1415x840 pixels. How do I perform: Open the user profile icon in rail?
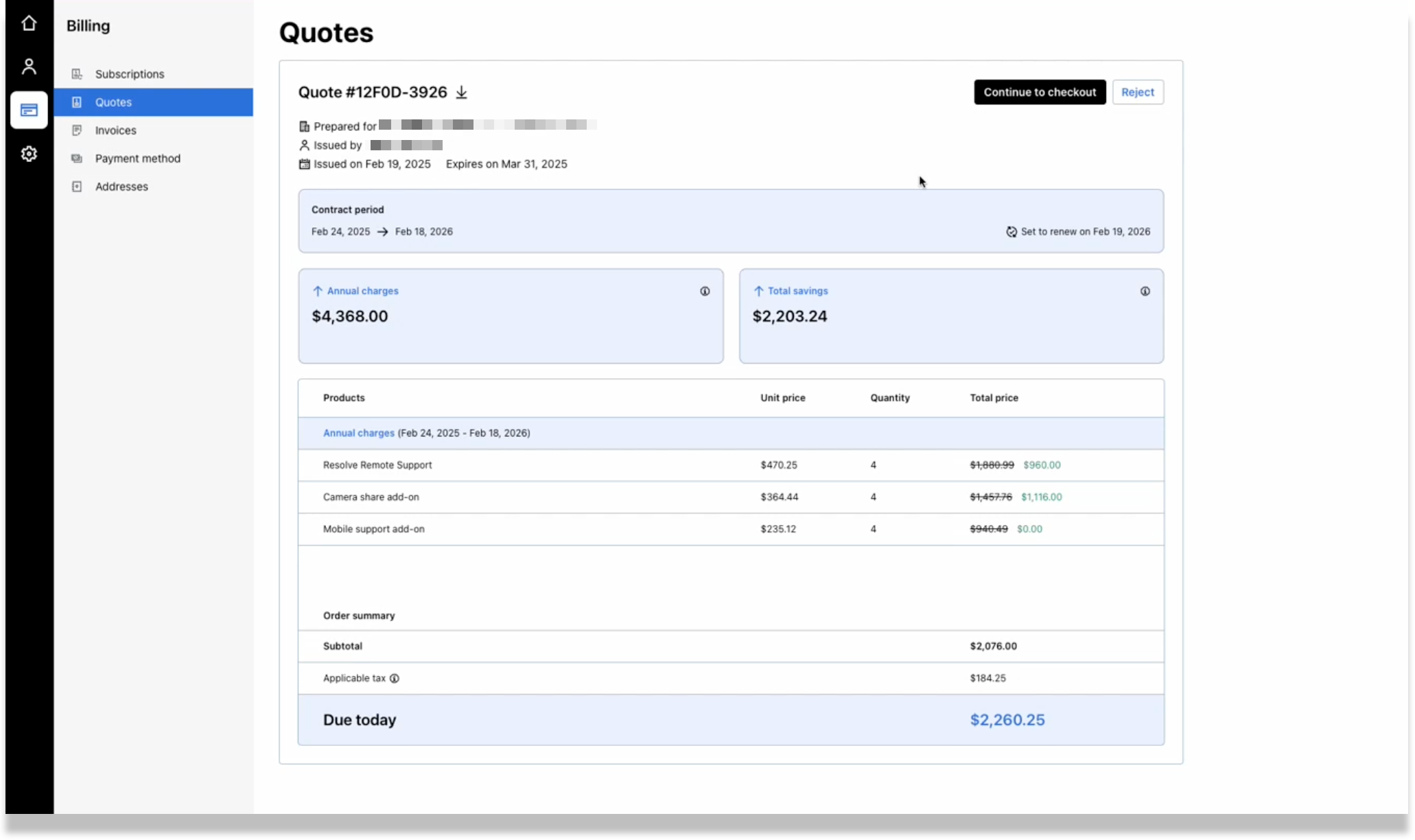coord(28,67)
